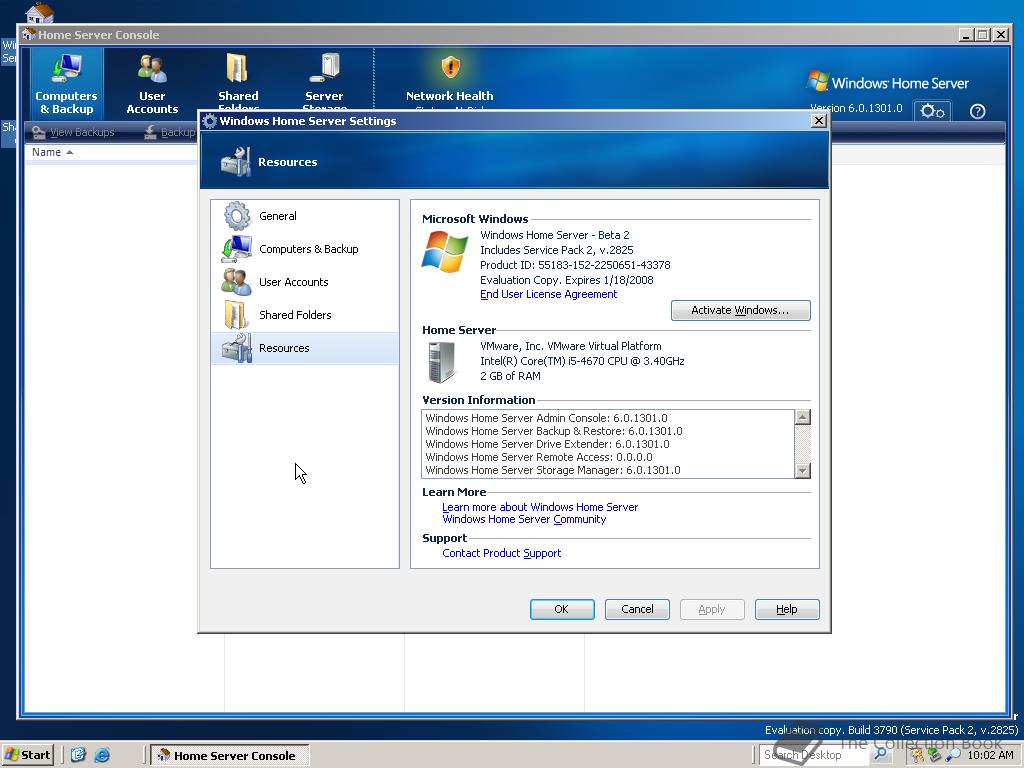Click Resources toolbox icon in sidebar
Screen dimensions: 1024x768
coord(236,348)
